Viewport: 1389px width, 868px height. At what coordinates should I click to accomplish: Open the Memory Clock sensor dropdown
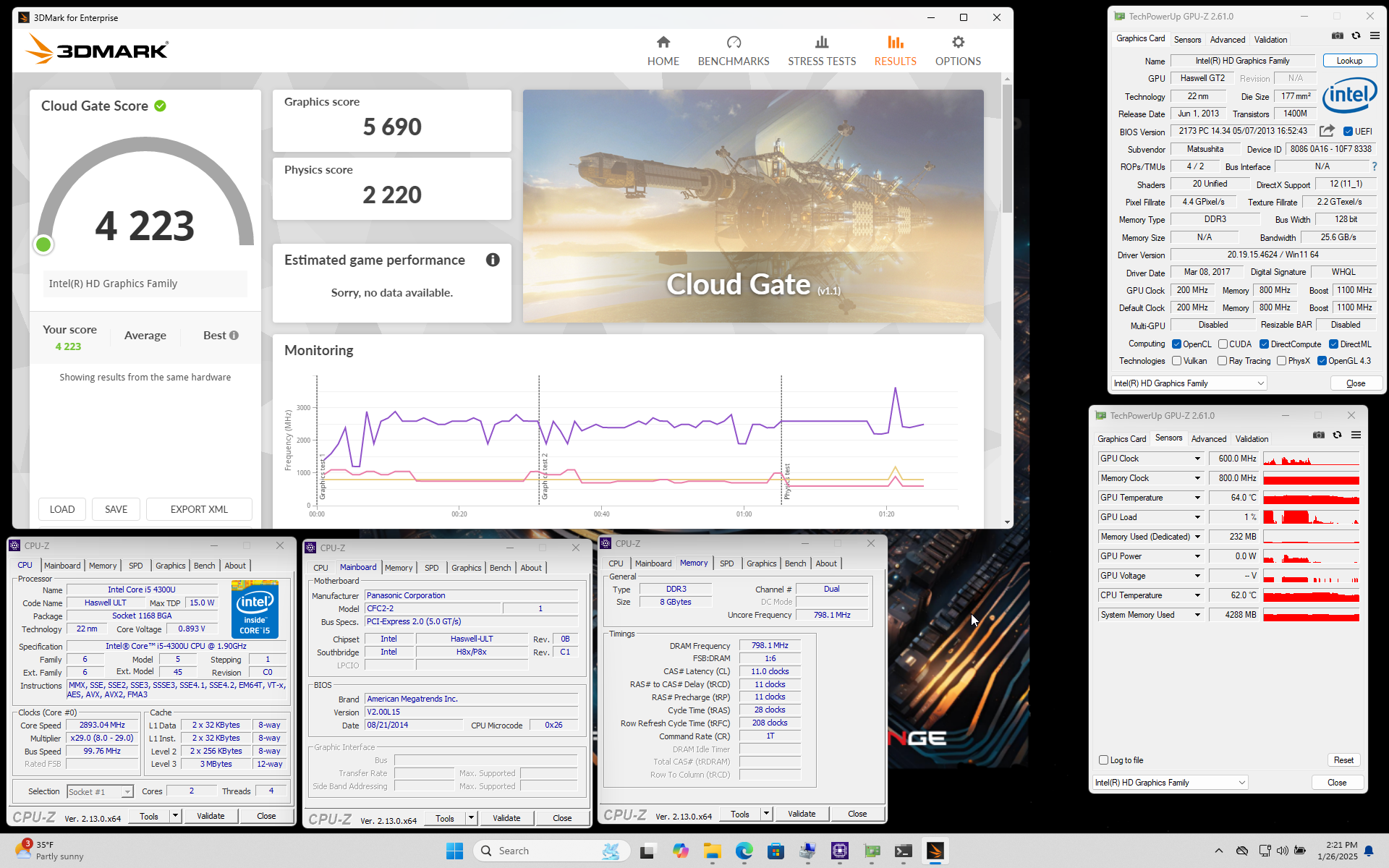1197,478
